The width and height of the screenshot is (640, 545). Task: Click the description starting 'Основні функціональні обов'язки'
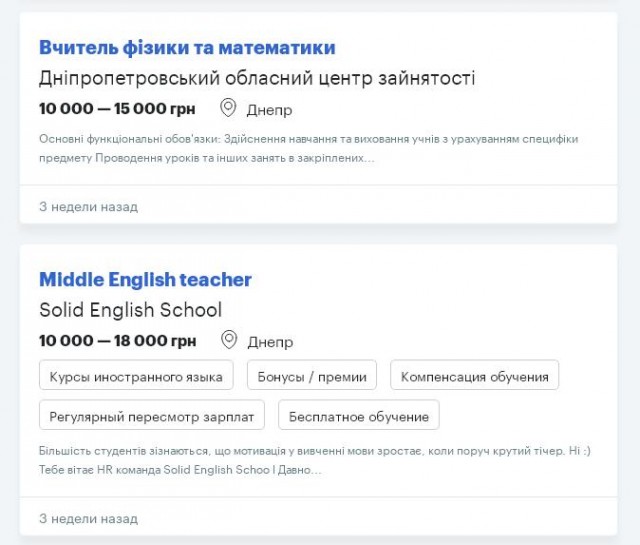click(x=309, y=149)
